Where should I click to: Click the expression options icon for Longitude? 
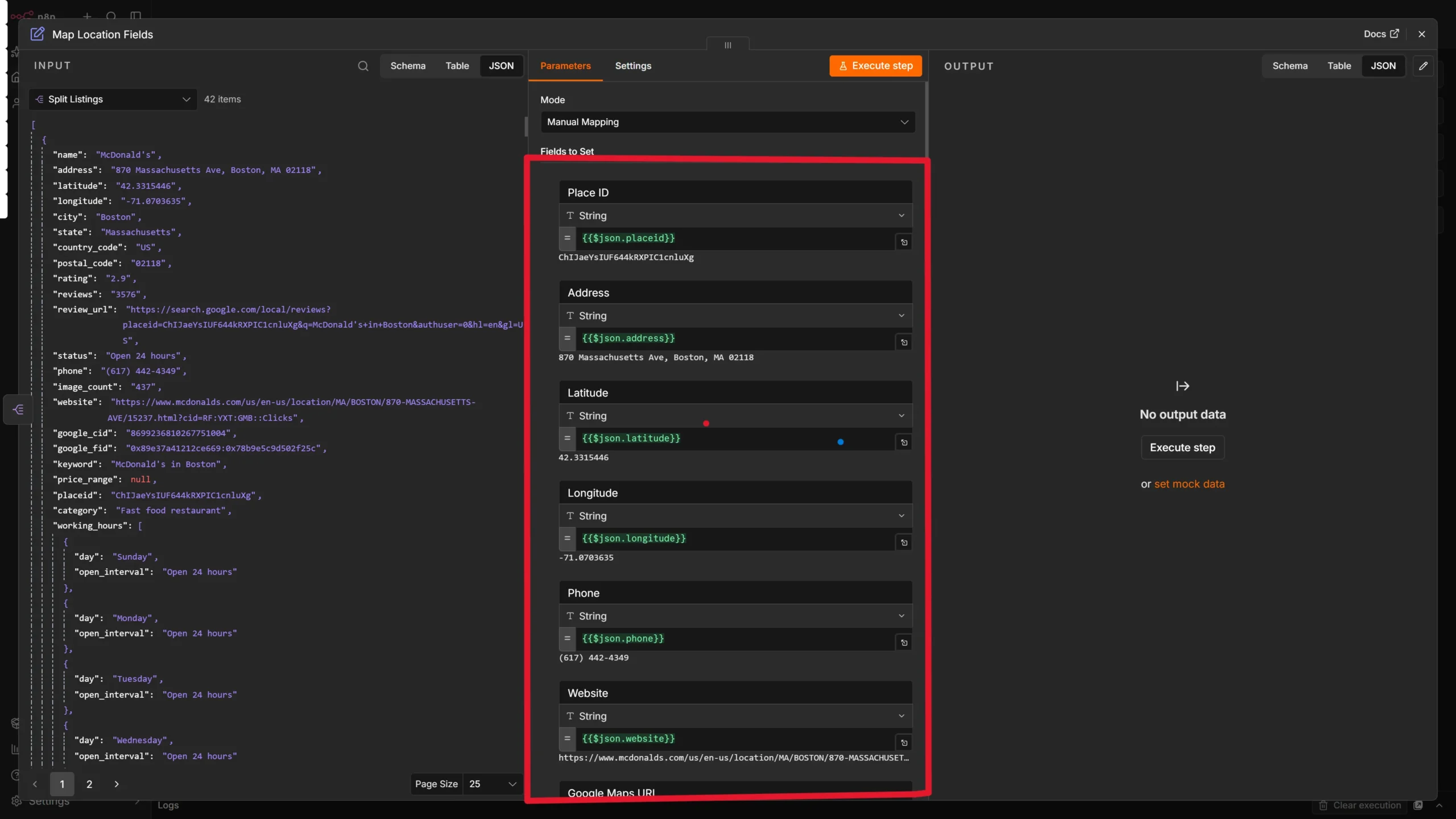click(904, 543)
